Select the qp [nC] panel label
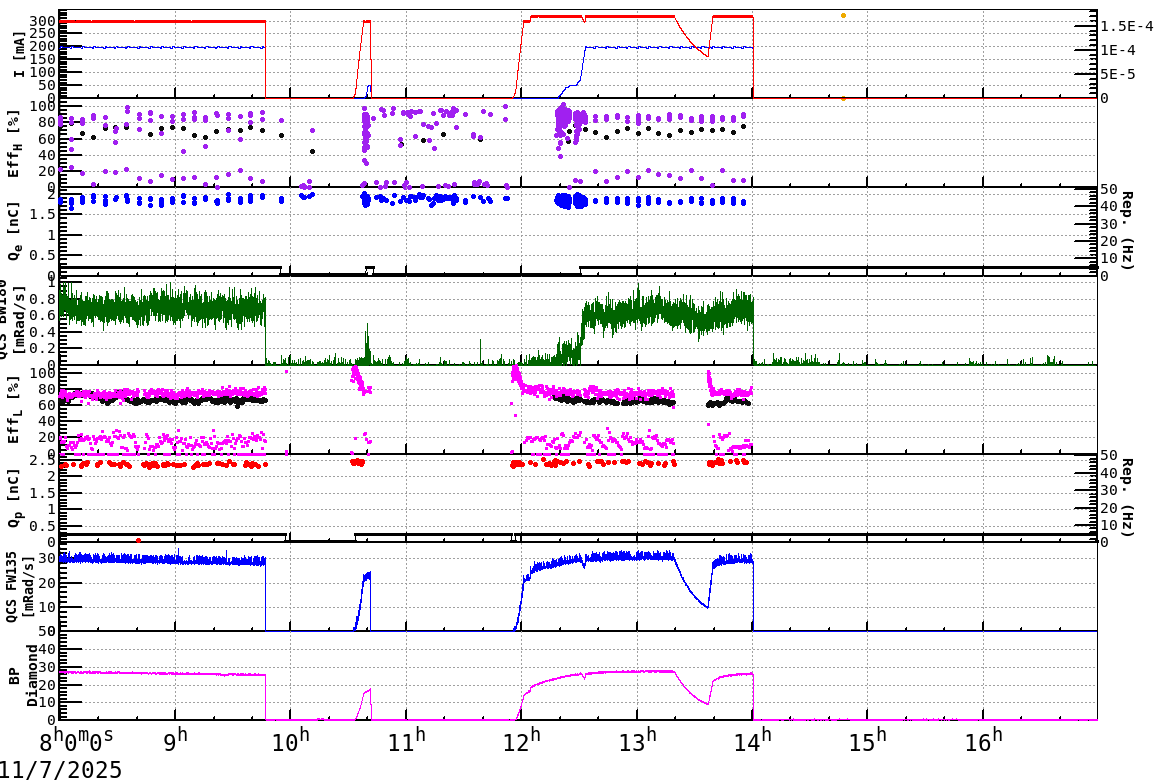The height and width of the screenshot is (782, 1154). pyautogui.click(x=14, y=498)
